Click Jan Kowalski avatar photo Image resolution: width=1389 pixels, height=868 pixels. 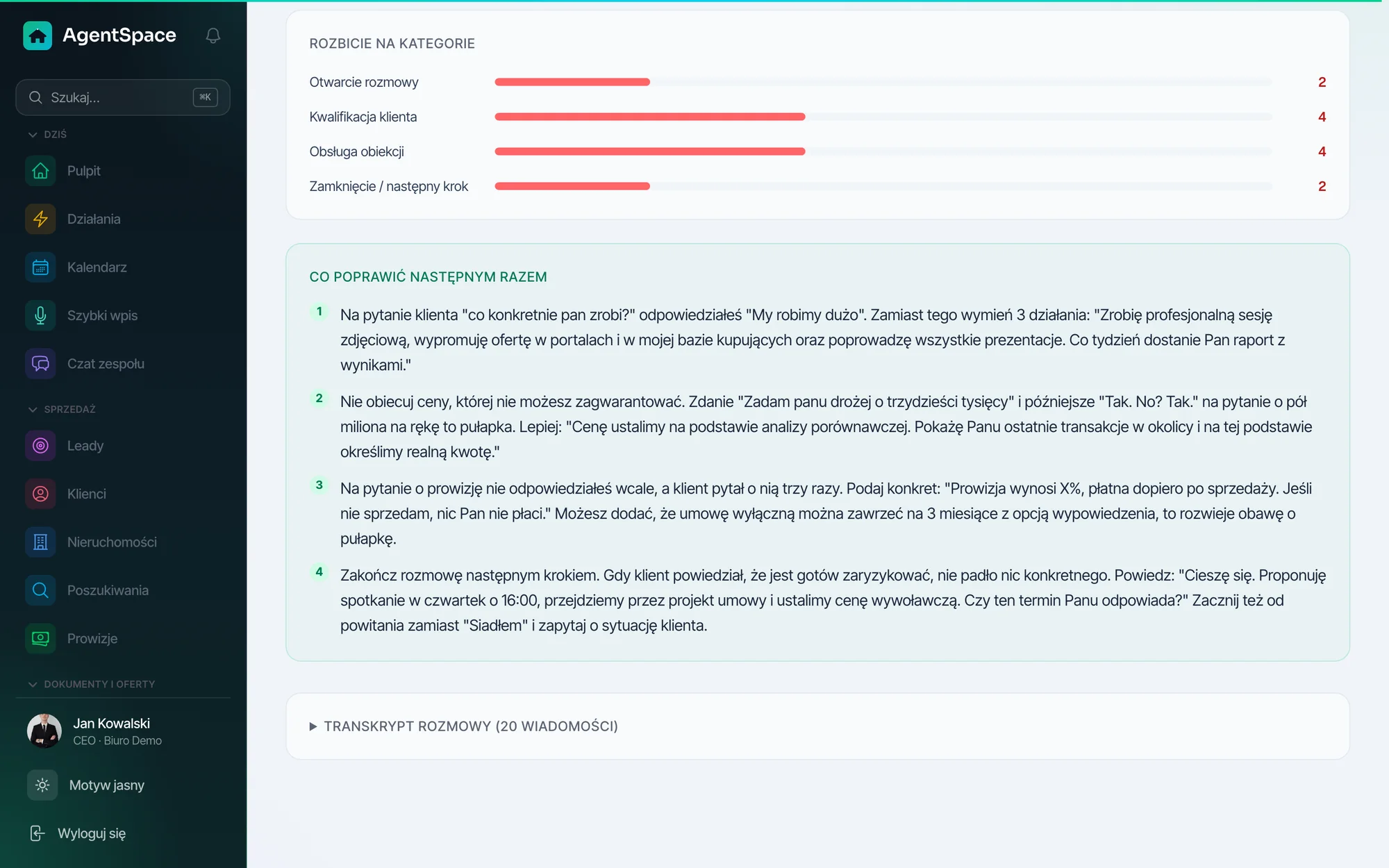point(44,731)
